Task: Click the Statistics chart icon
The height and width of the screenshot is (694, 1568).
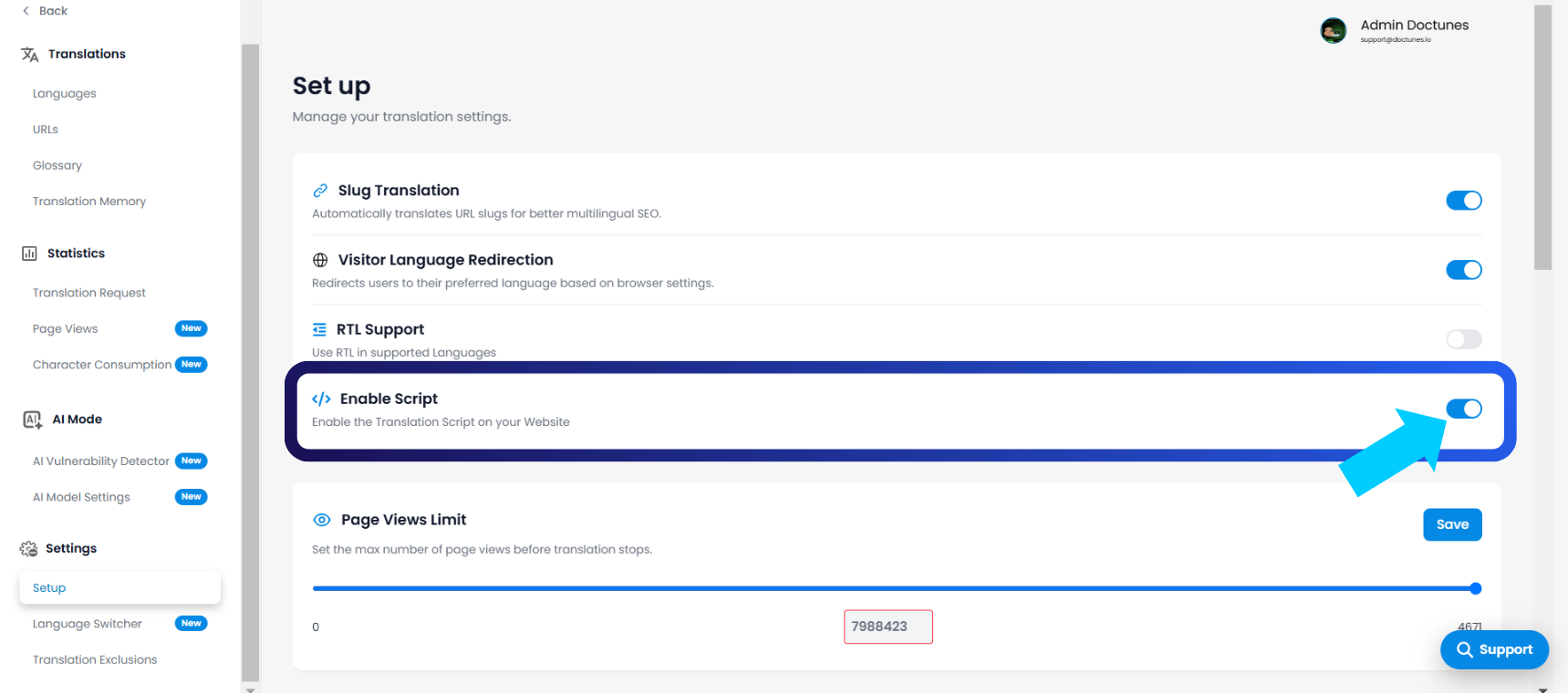Action: (29, 254)
